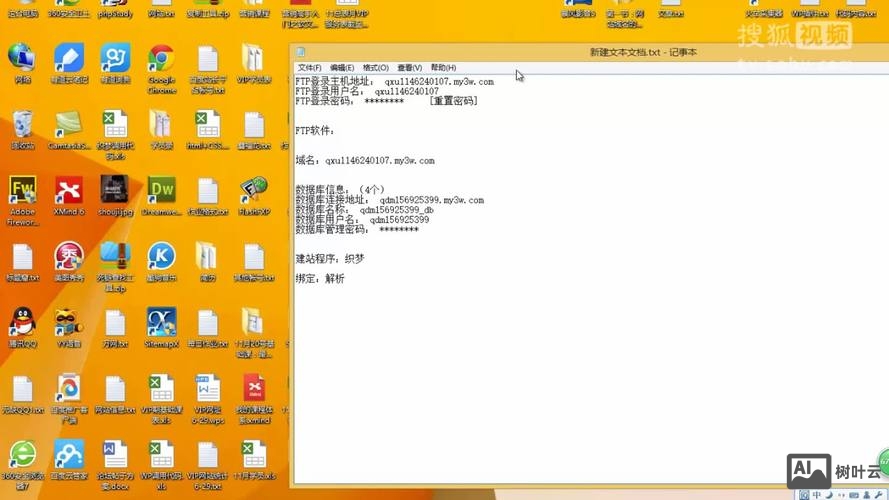This screenshot has width=889, height=500.
Task: Open the Tencent QQ penguin shortcut
Action: coord(23,328)
